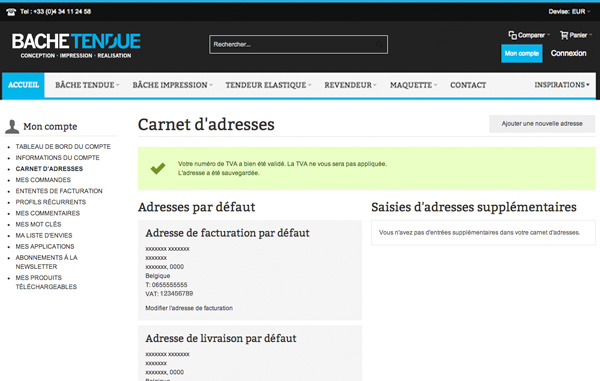This screenshot has width=600, height=381.
Task: Open Mes mot clés
Action: (x=38, y=224)
